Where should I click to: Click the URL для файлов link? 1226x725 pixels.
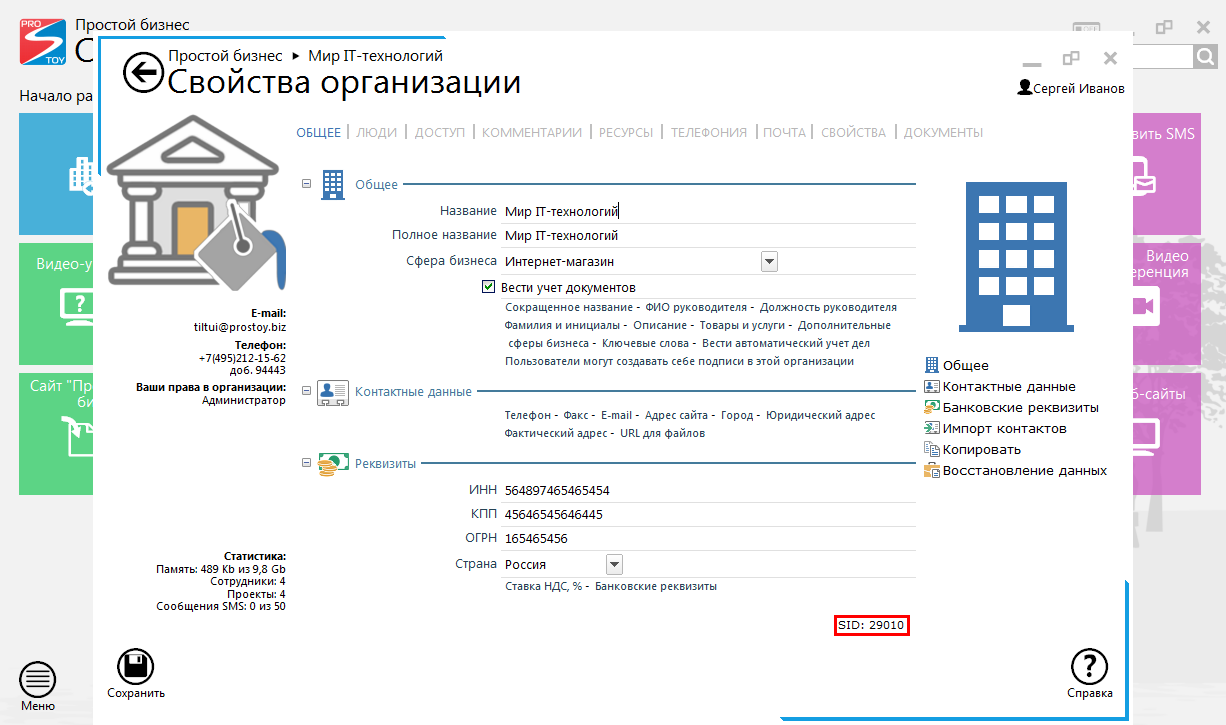click(x=663, y=433)
